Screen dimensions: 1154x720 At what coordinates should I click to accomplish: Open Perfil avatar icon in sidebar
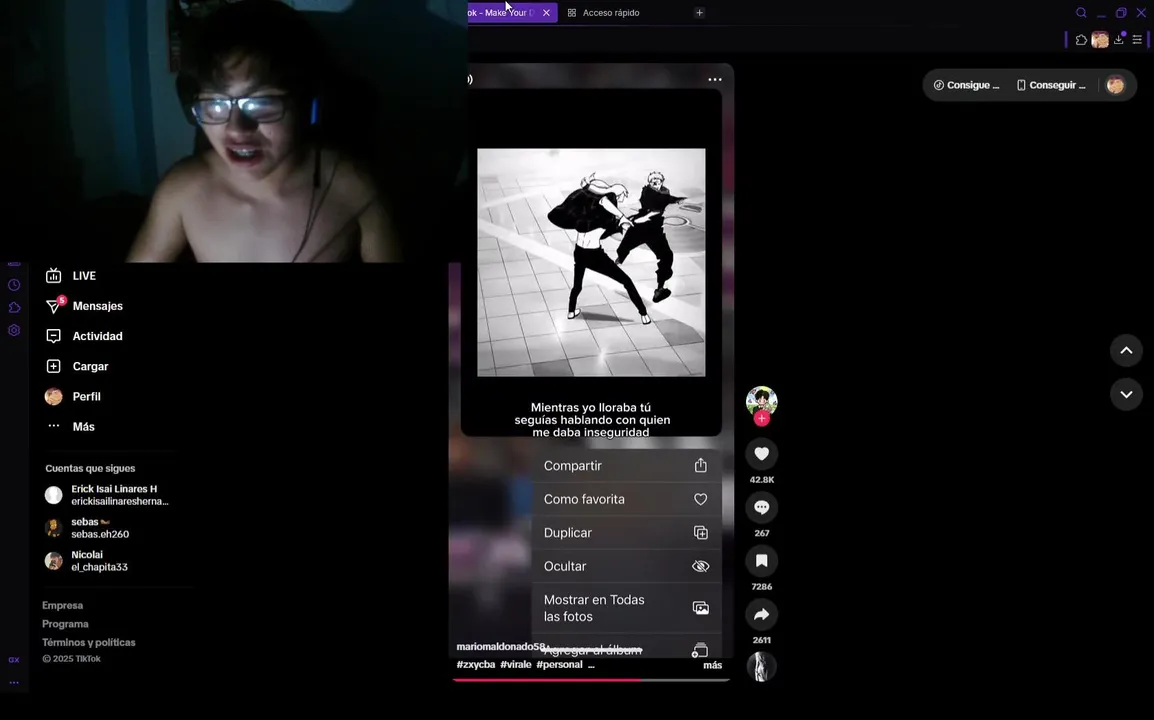tap(54, 397)
